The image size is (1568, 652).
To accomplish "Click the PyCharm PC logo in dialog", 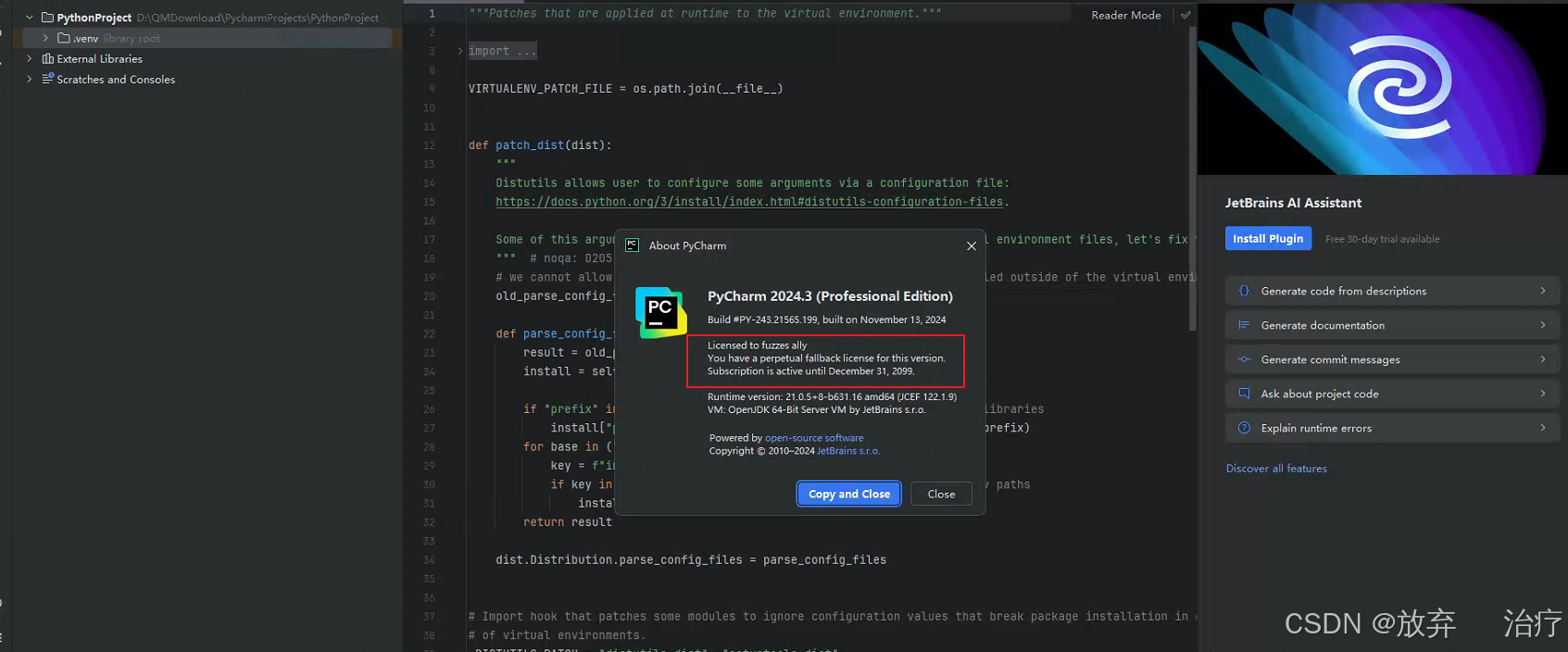I will tap(660, 312).
